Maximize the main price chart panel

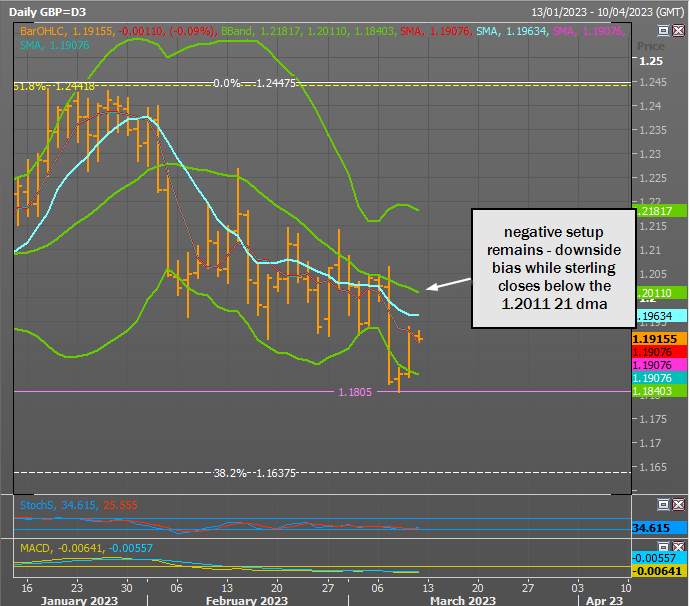pos(663,30)
